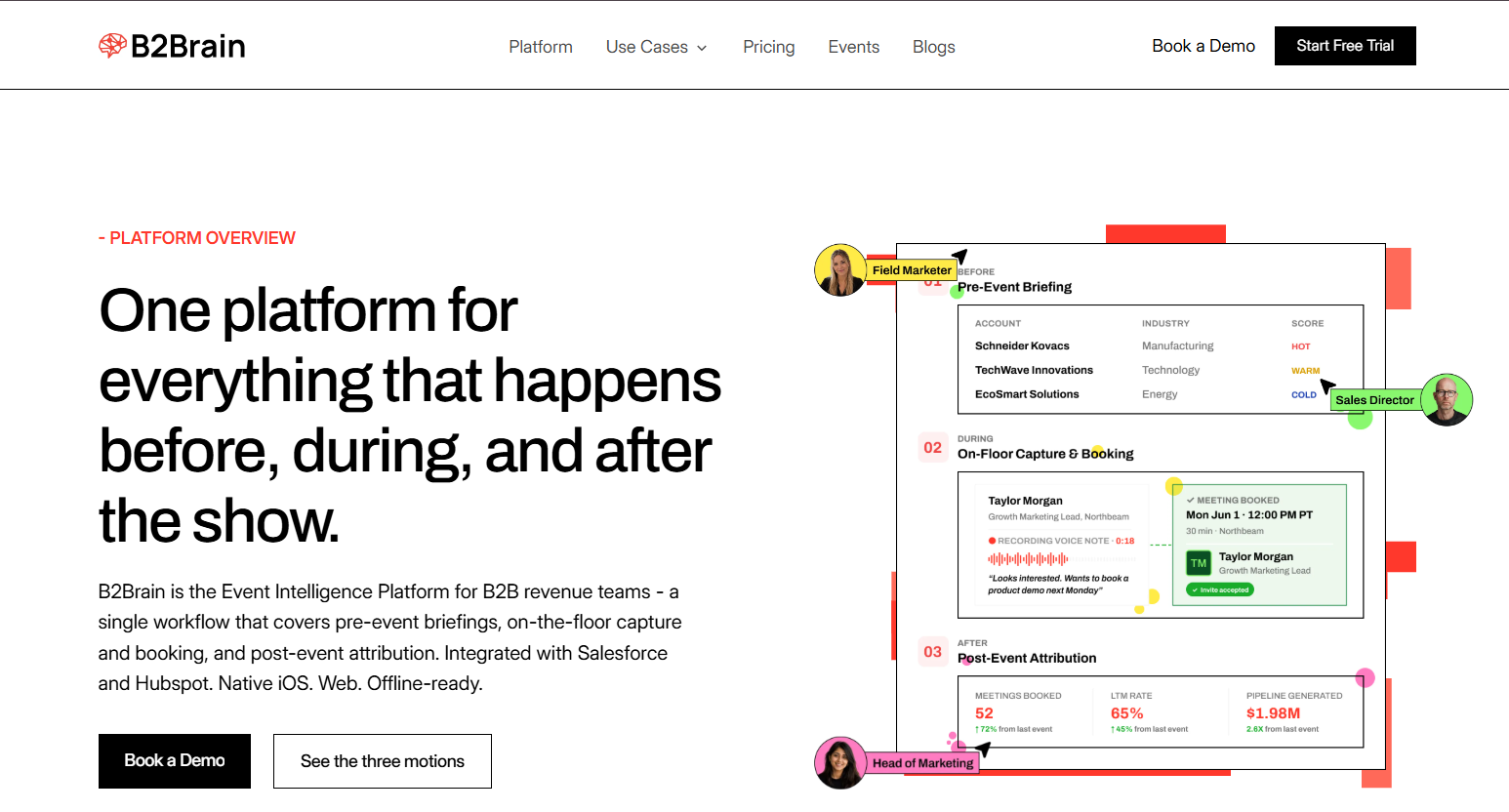Click the pink Head of Marketing label
Image resolution: width=1509 pixels, height=812 pixels.
(922, 763)
